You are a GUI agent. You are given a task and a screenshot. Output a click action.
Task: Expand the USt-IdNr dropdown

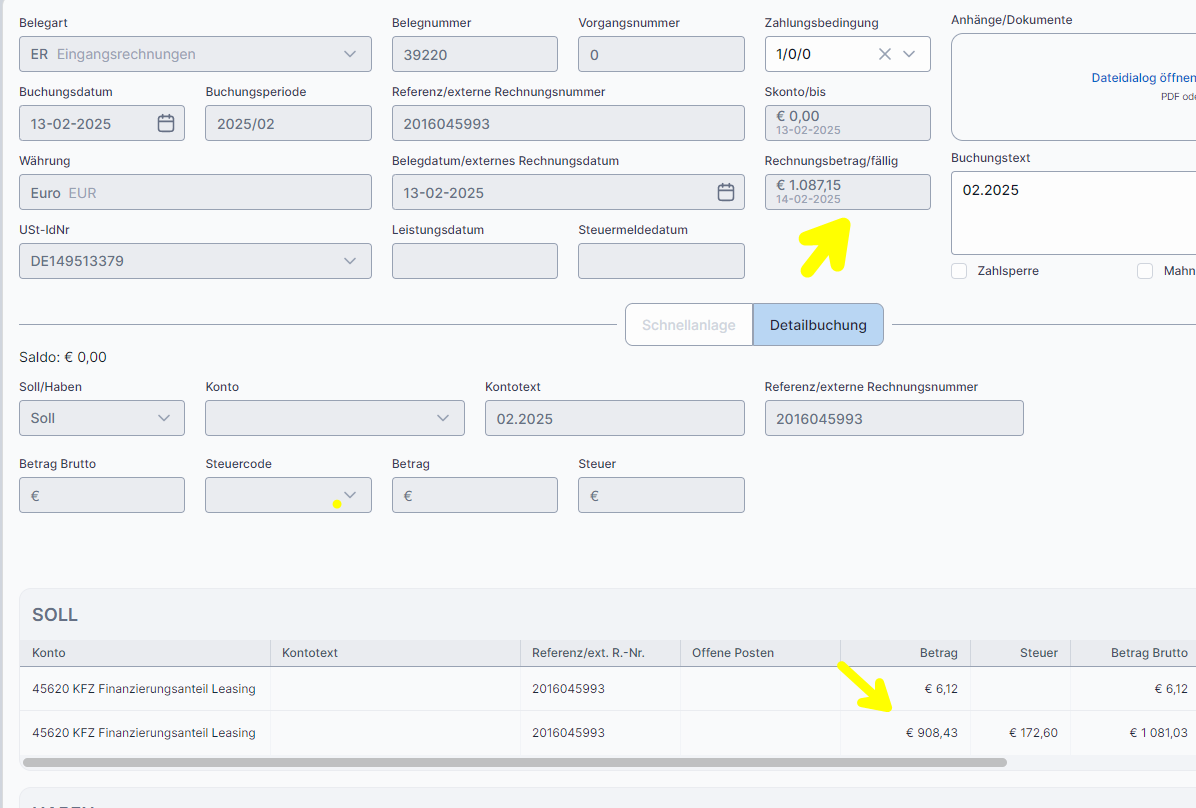click(x=349, y=261)
